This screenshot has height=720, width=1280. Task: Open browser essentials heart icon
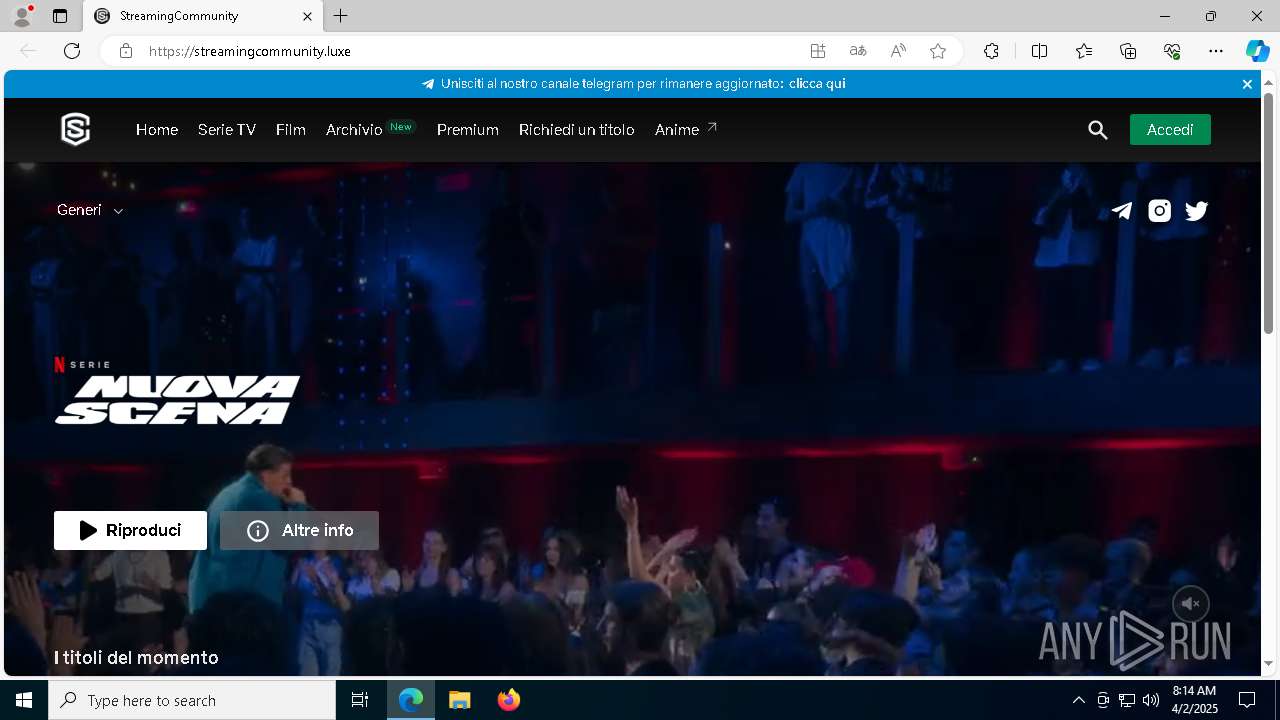click(1172, 51)
